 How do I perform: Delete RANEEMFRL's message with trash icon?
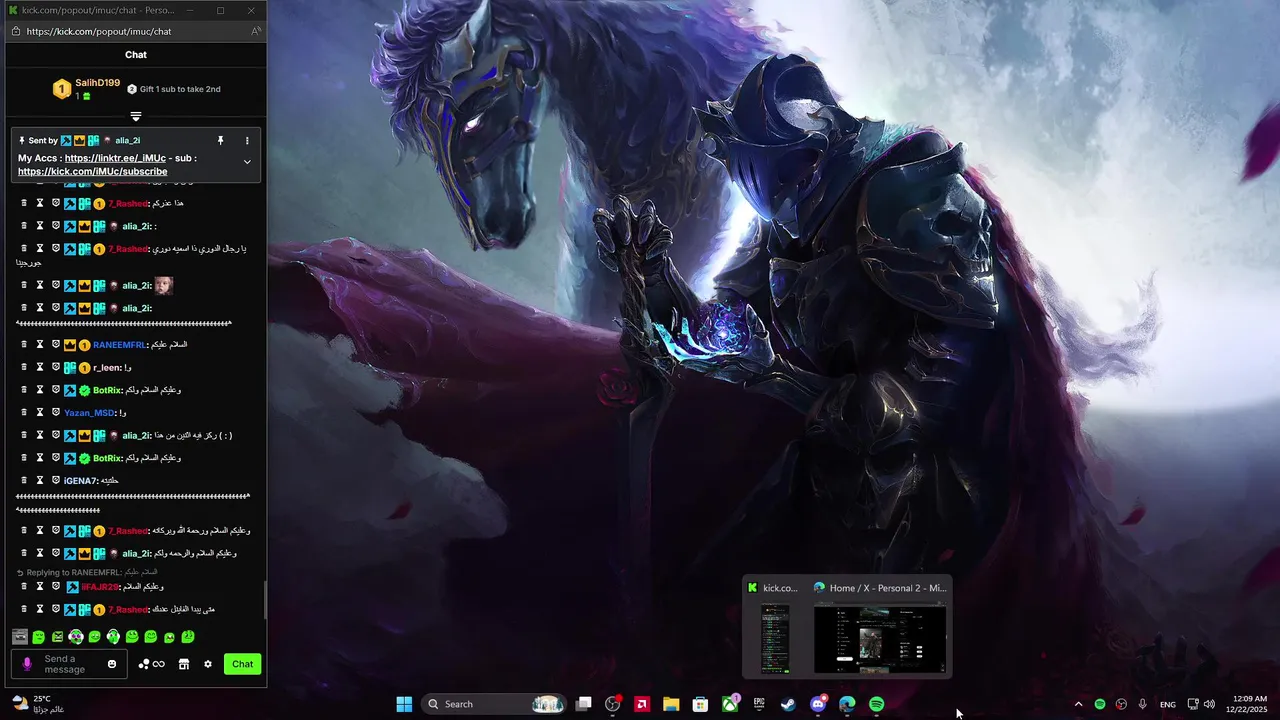point(24,344)
